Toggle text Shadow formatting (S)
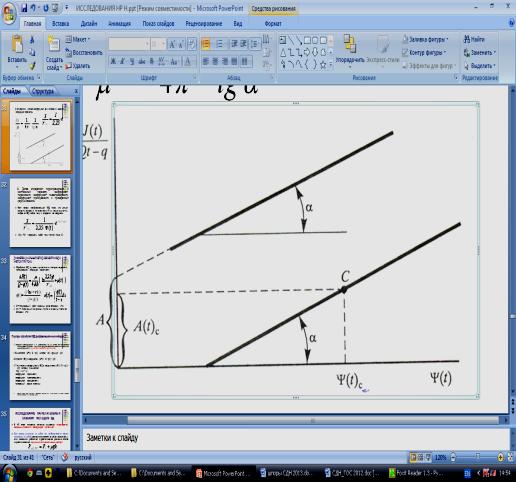Viewport: 516px width, 482px height. 152,61
